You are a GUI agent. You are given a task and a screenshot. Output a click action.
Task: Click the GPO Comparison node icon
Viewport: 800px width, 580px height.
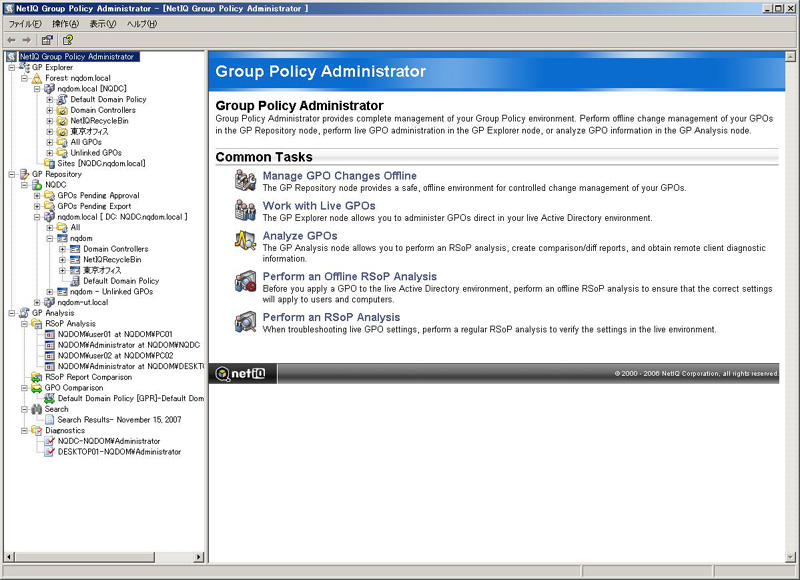(37, 388)
